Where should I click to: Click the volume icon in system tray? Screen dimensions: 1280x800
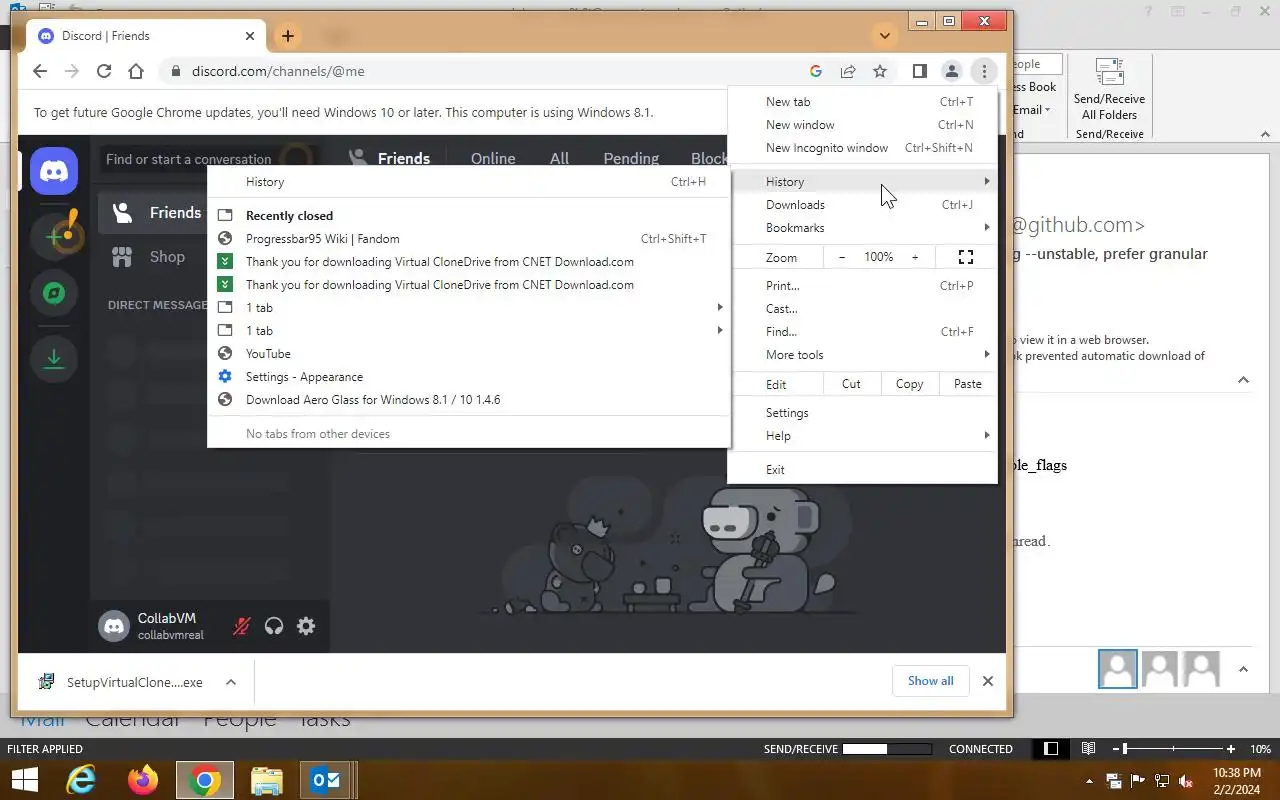pyautogui.click(x=1186, y=781)
